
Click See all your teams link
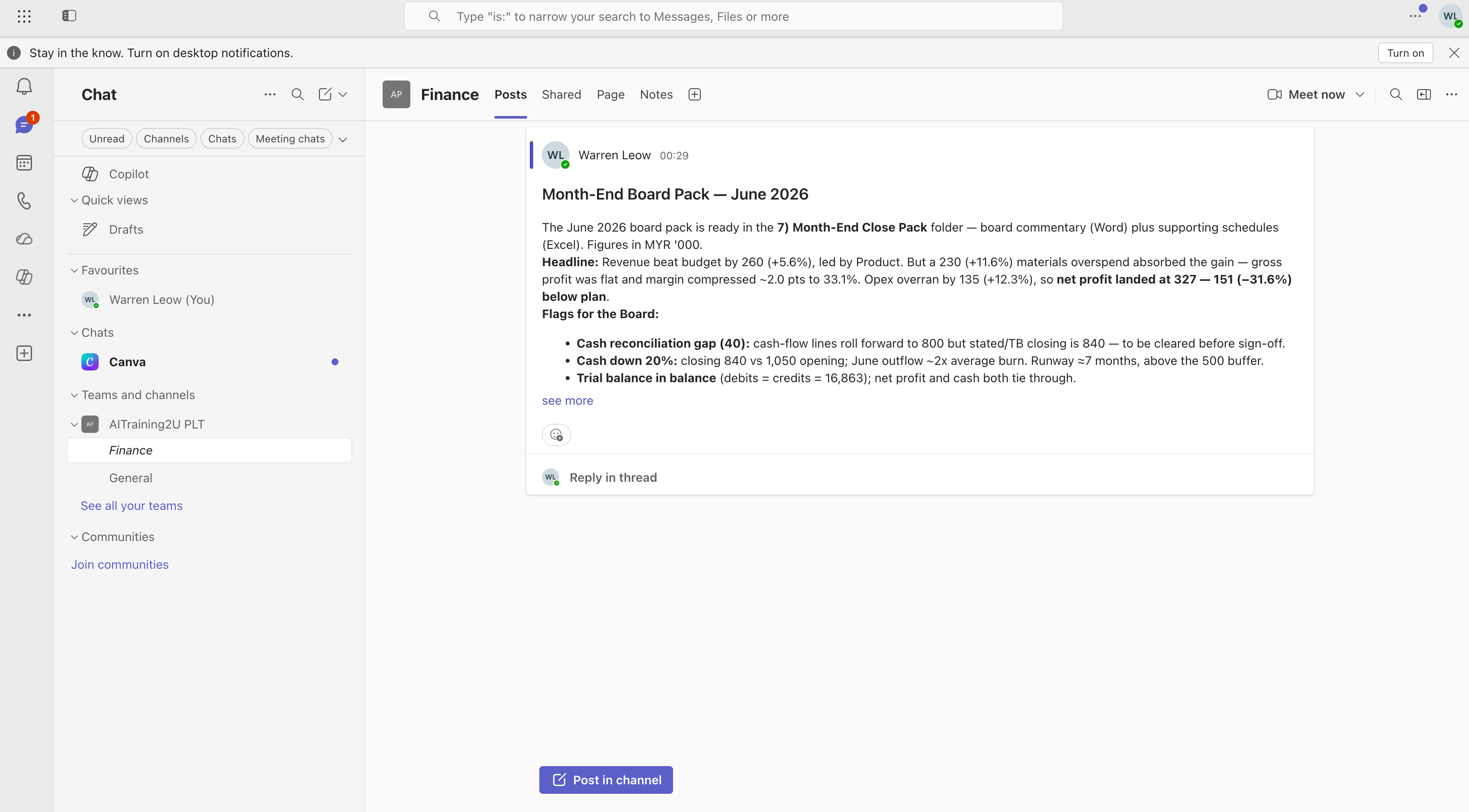click(131, 506)
